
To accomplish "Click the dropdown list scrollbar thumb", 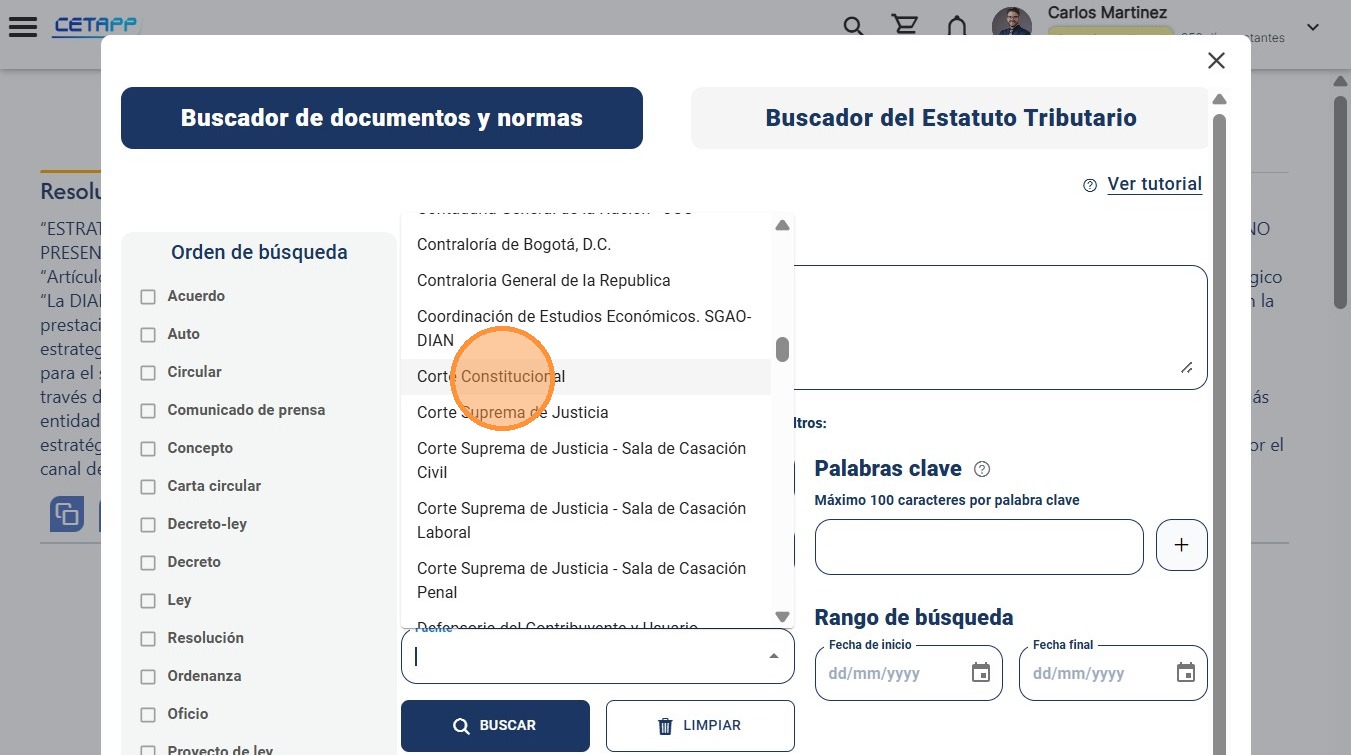I will [x=782, y=349].
